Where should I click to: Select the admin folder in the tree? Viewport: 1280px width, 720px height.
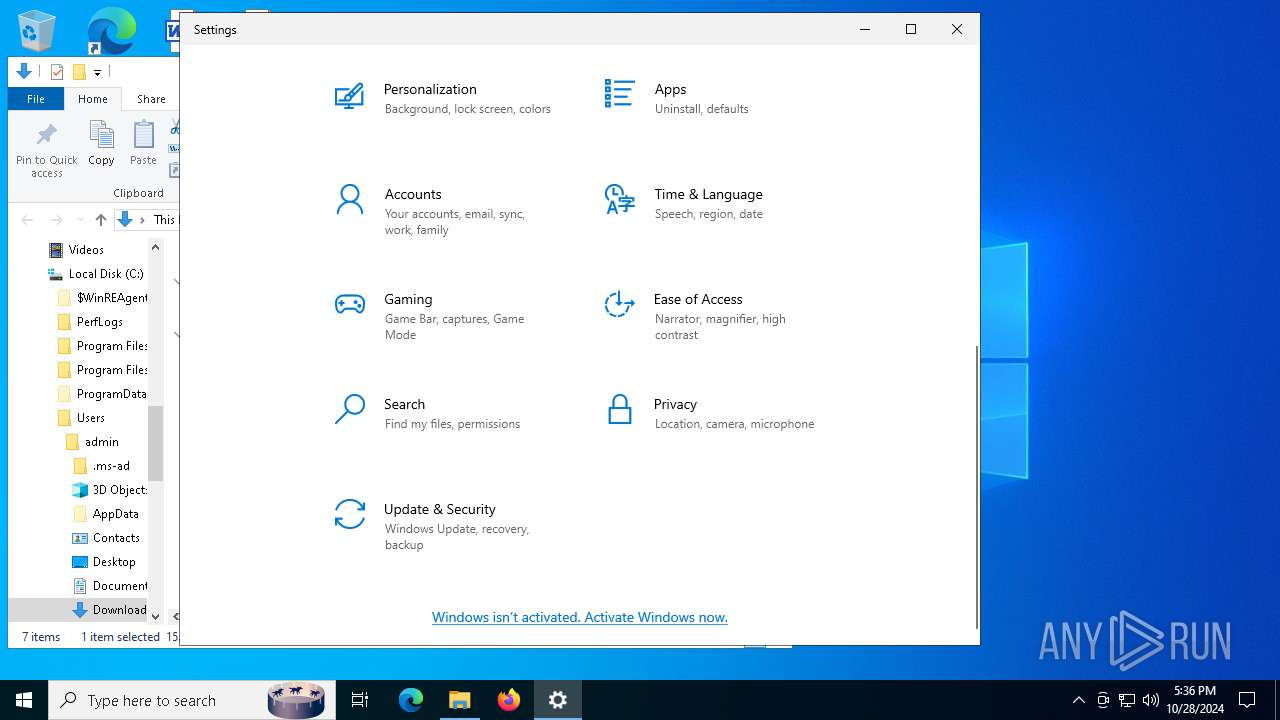101,441
